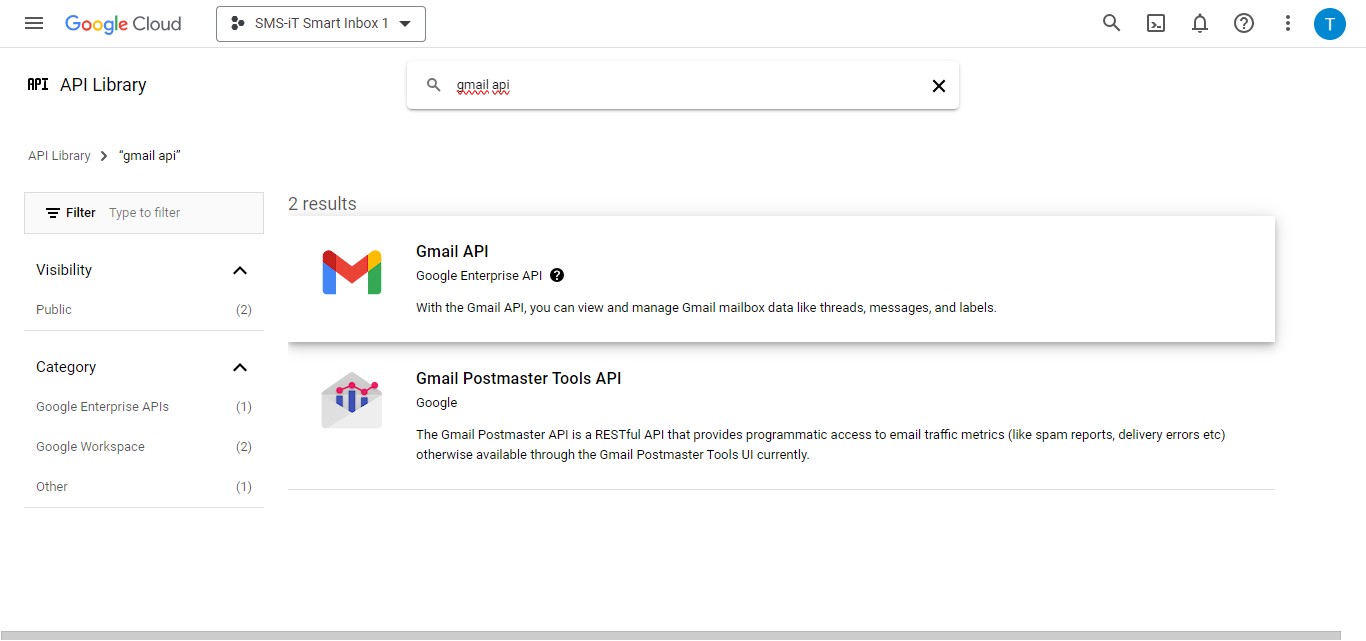Open the account avatar menu
The height and width of the screenshot is (641, 1366).
[1330, 23]
